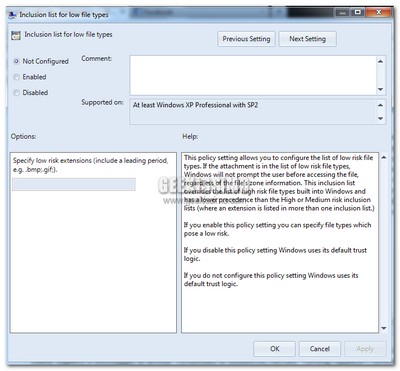This screenshot has height=371, width=400.
Task: Maximize the Inclusion list window
Action: [358, 13]
